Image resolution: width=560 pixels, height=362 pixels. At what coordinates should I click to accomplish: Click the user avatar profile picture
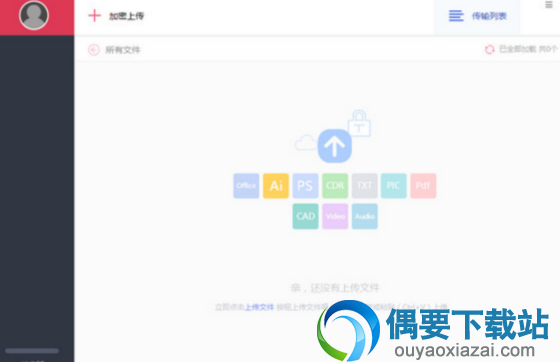[x=34, y=15]
